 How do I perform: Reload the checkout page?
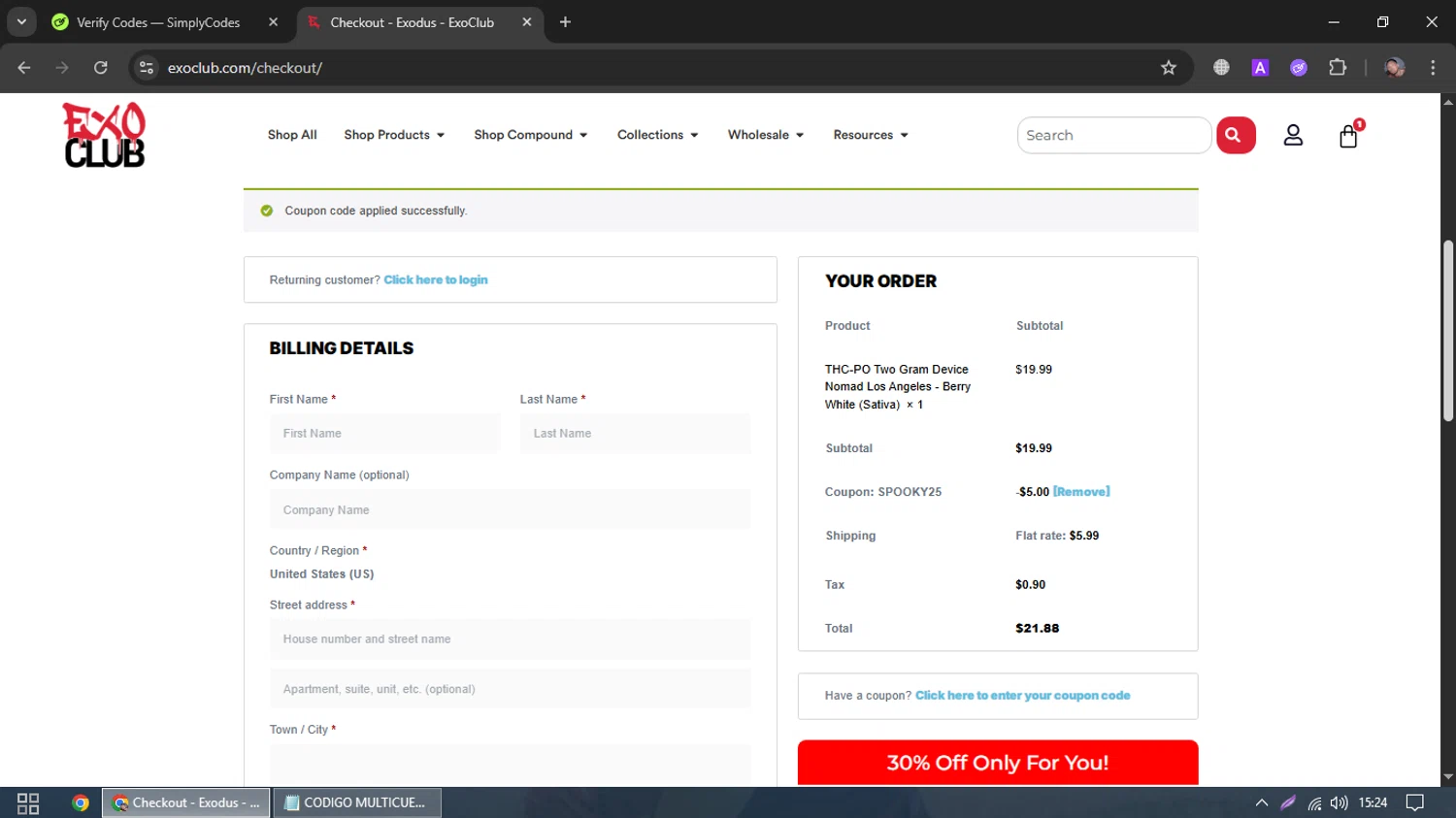tap(101, 68)
